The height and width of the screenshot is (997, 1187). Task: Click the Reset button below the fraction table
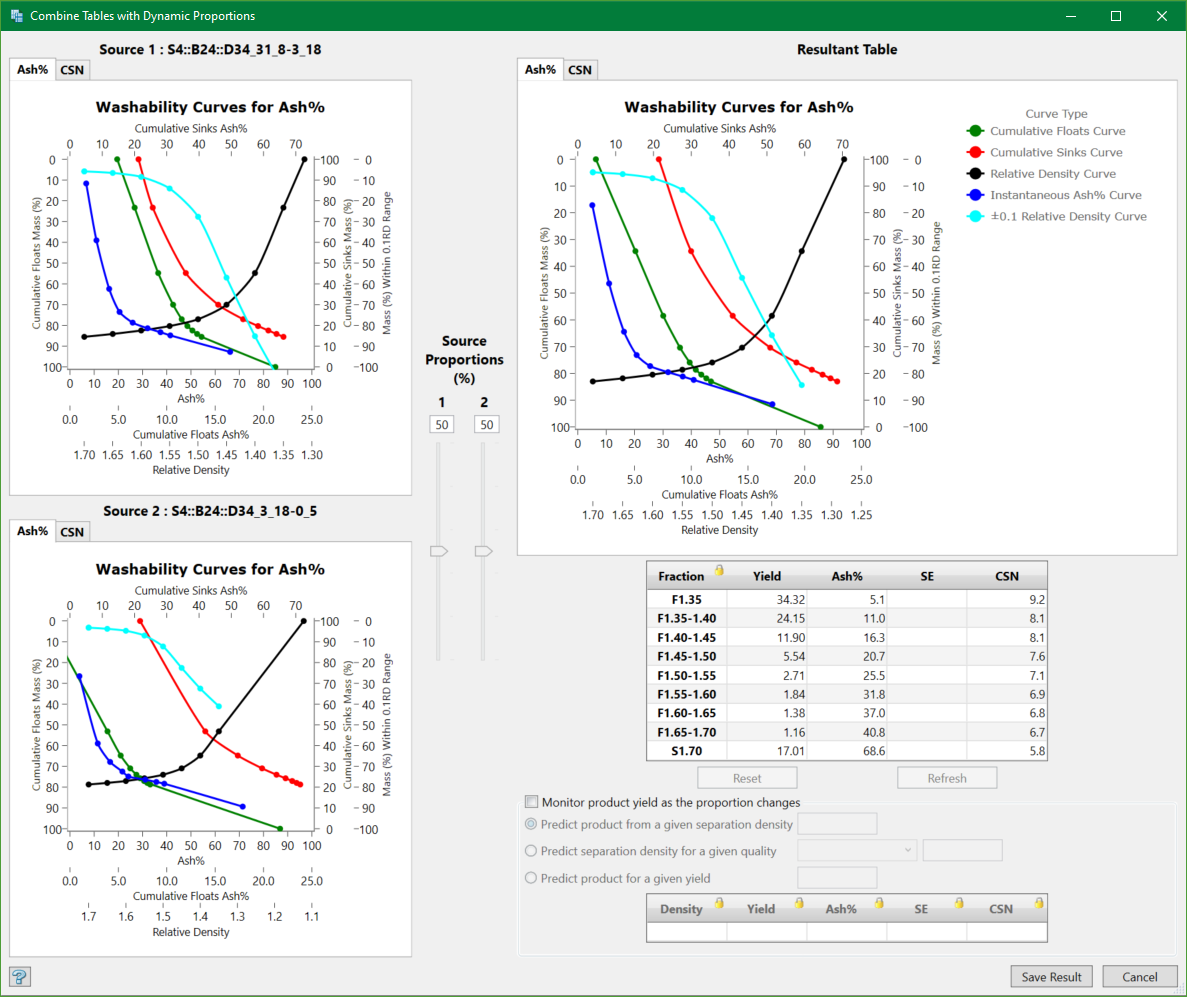747,777
